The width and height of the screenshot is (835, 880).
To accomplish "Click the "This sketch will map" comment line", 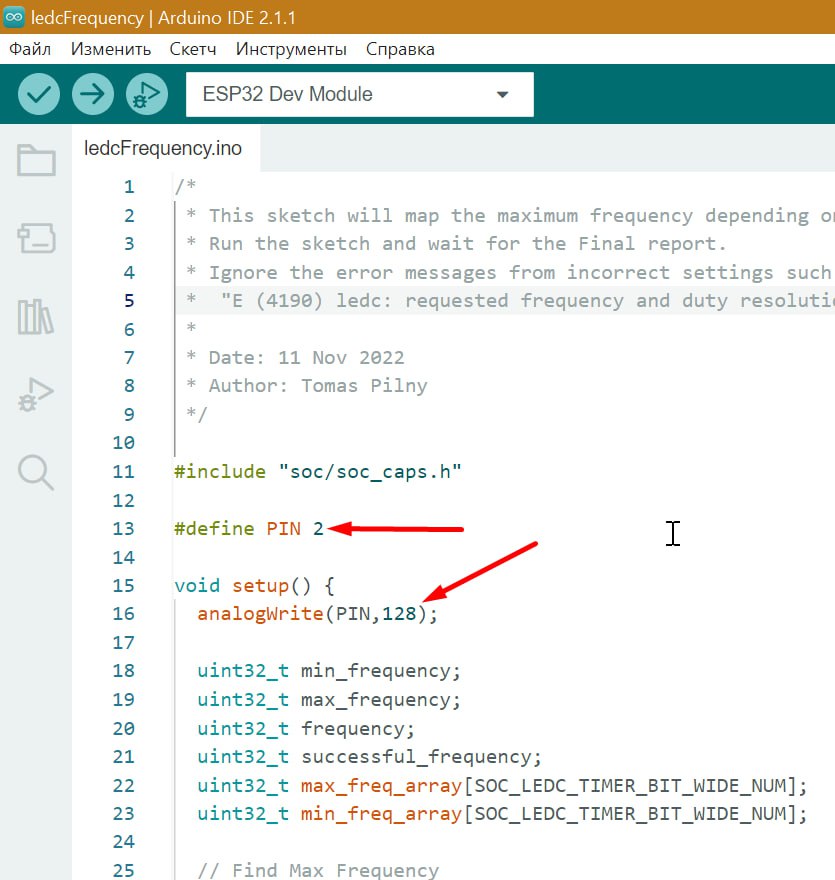I will 511,216.
